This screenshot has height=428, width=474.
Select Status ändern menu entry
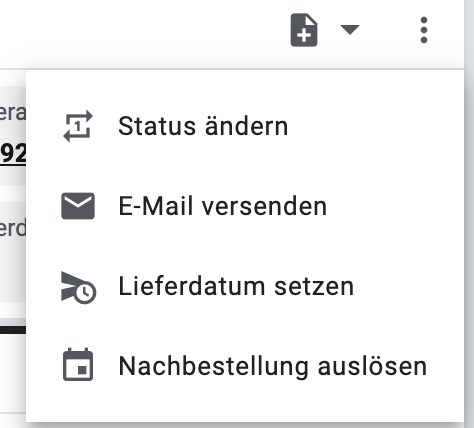coord(245,126)
